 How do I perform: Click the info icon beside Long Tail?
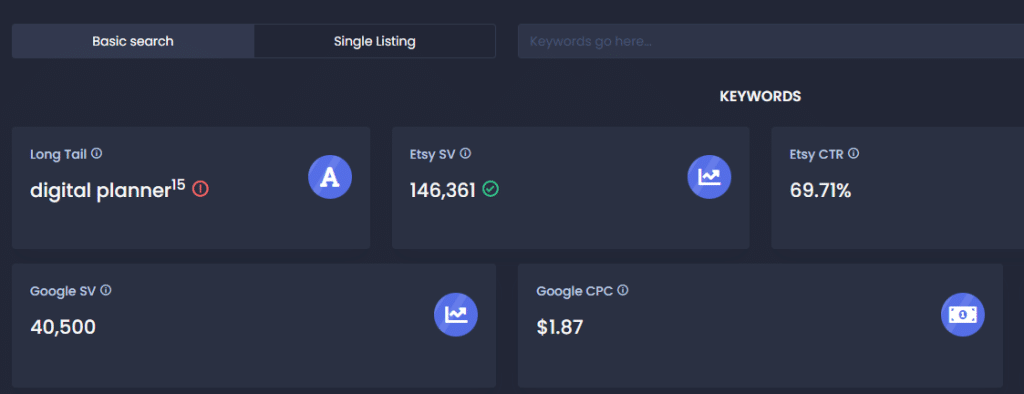(x=97, y=154)
